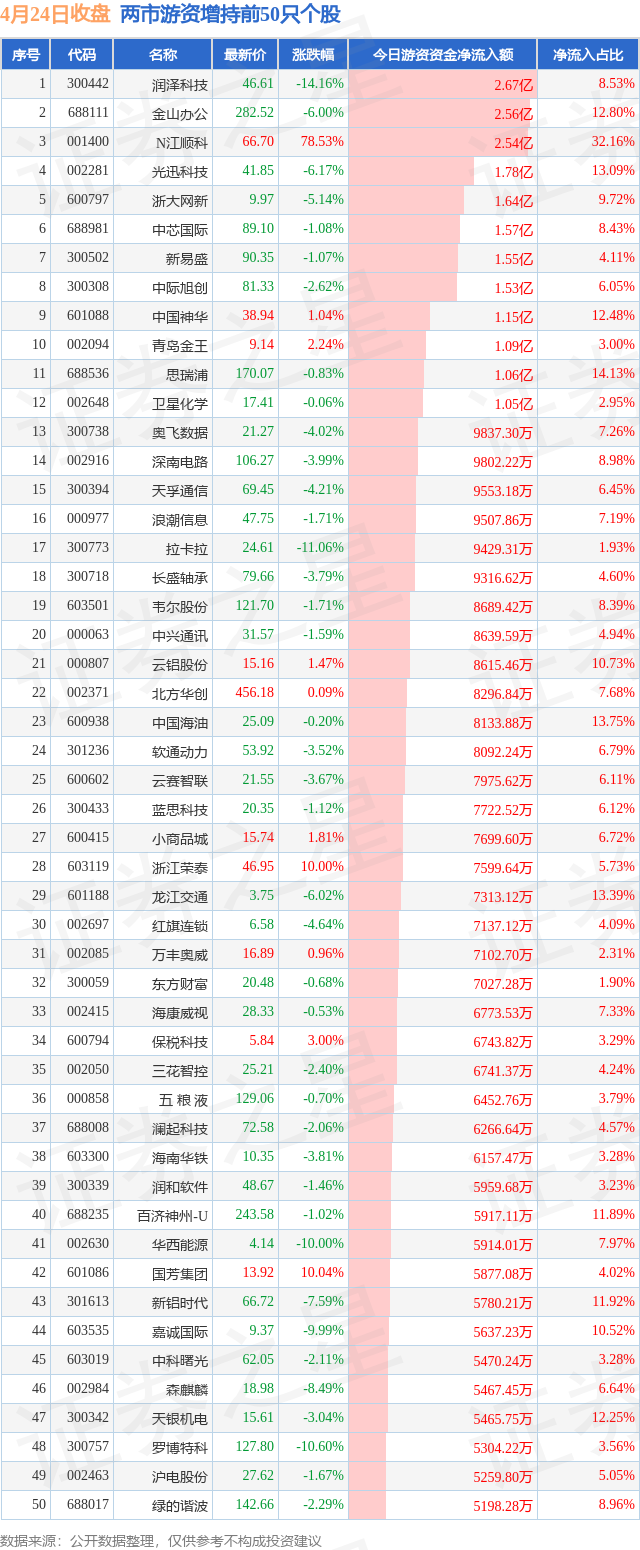The image size is (640, 1550).
Task: Click the 代码 column header
Action: coord(82,55)
